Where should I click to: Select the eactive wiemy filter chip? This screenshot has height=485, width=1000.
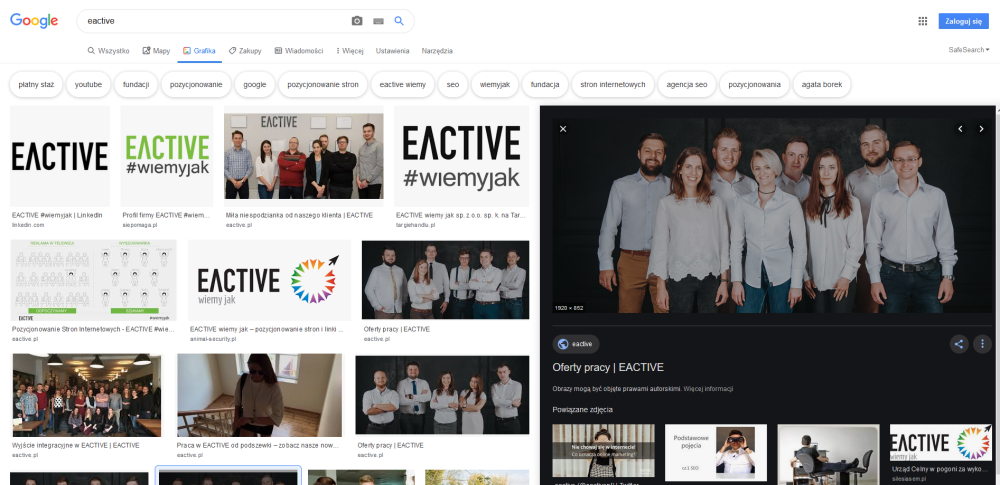(402, 84)
